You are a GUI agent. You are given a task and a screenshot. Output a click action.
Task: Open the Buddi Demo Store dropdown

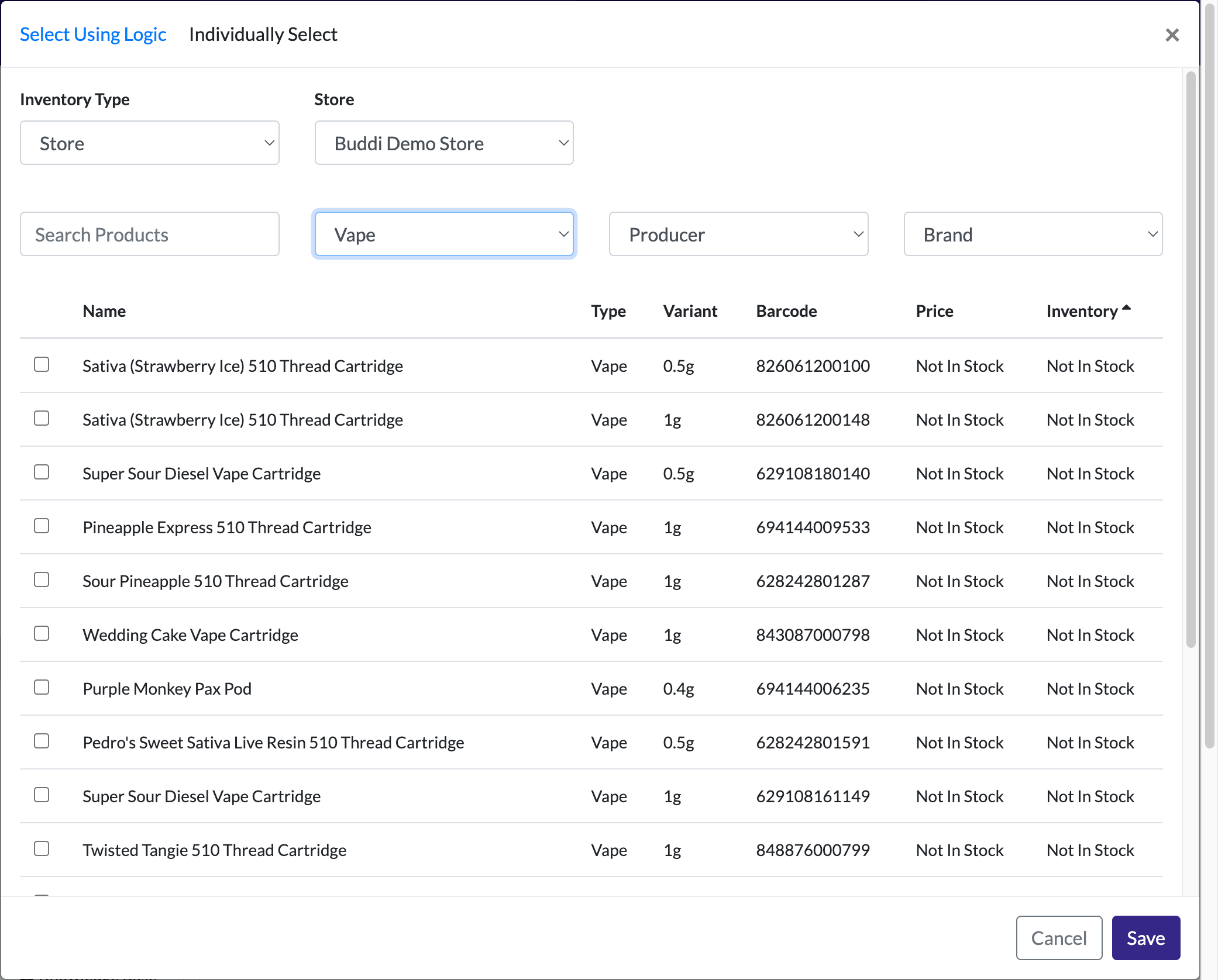(x=444, y=143)
